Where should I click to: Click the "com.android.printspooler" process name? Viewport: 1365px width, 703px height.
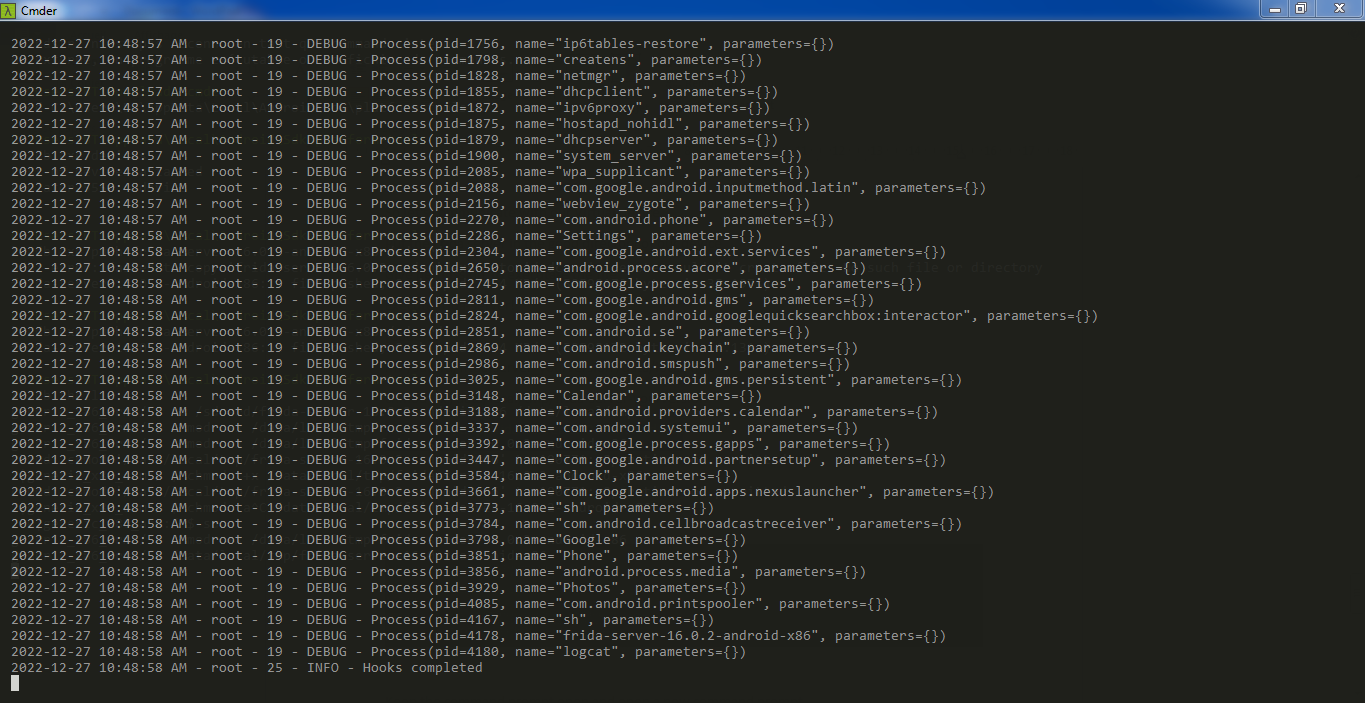click(659, 604)
